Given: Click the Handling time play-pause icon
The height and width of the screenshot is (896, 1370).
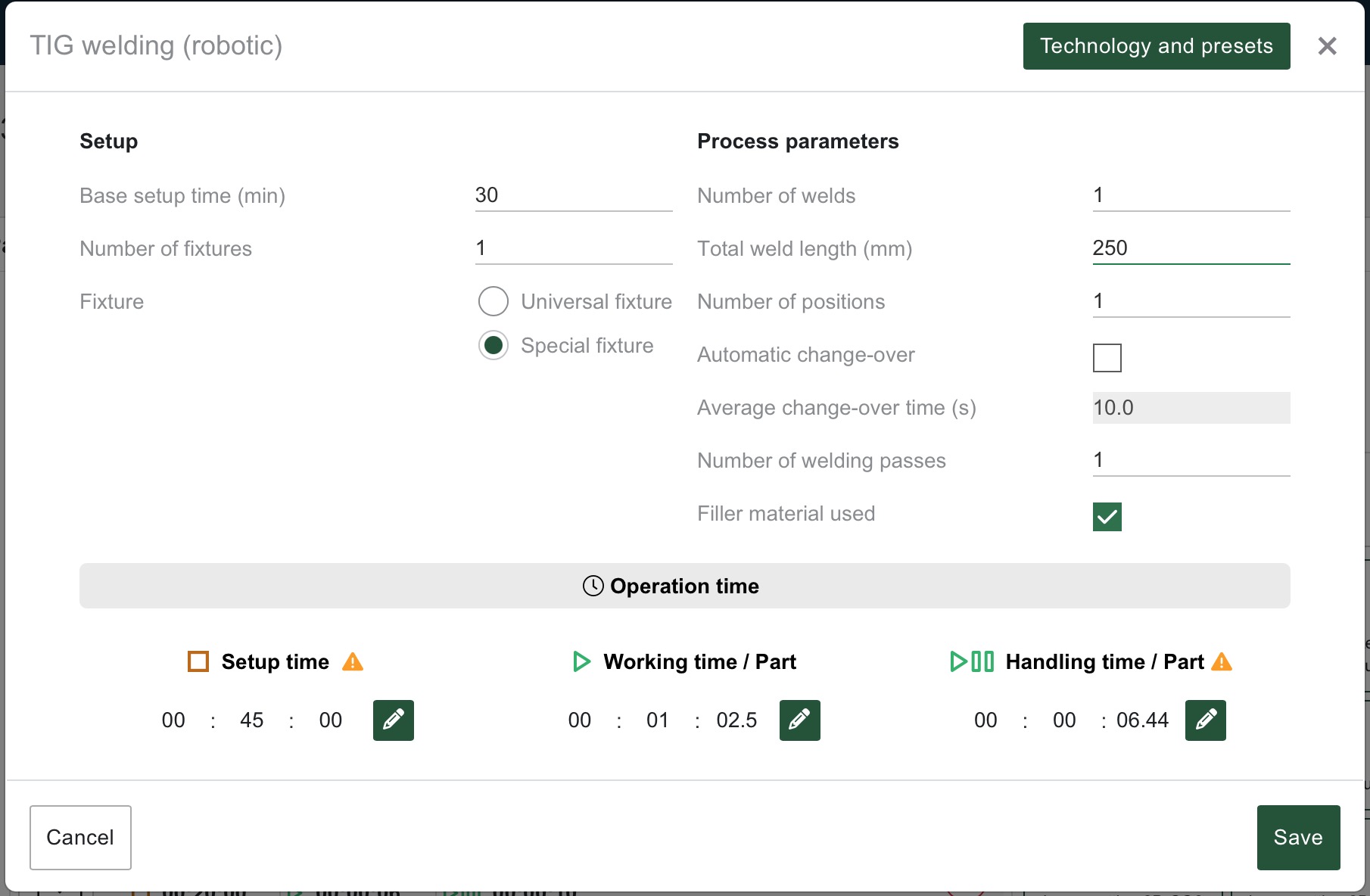Looking at the screenshot, I should (x=972, y=661).
